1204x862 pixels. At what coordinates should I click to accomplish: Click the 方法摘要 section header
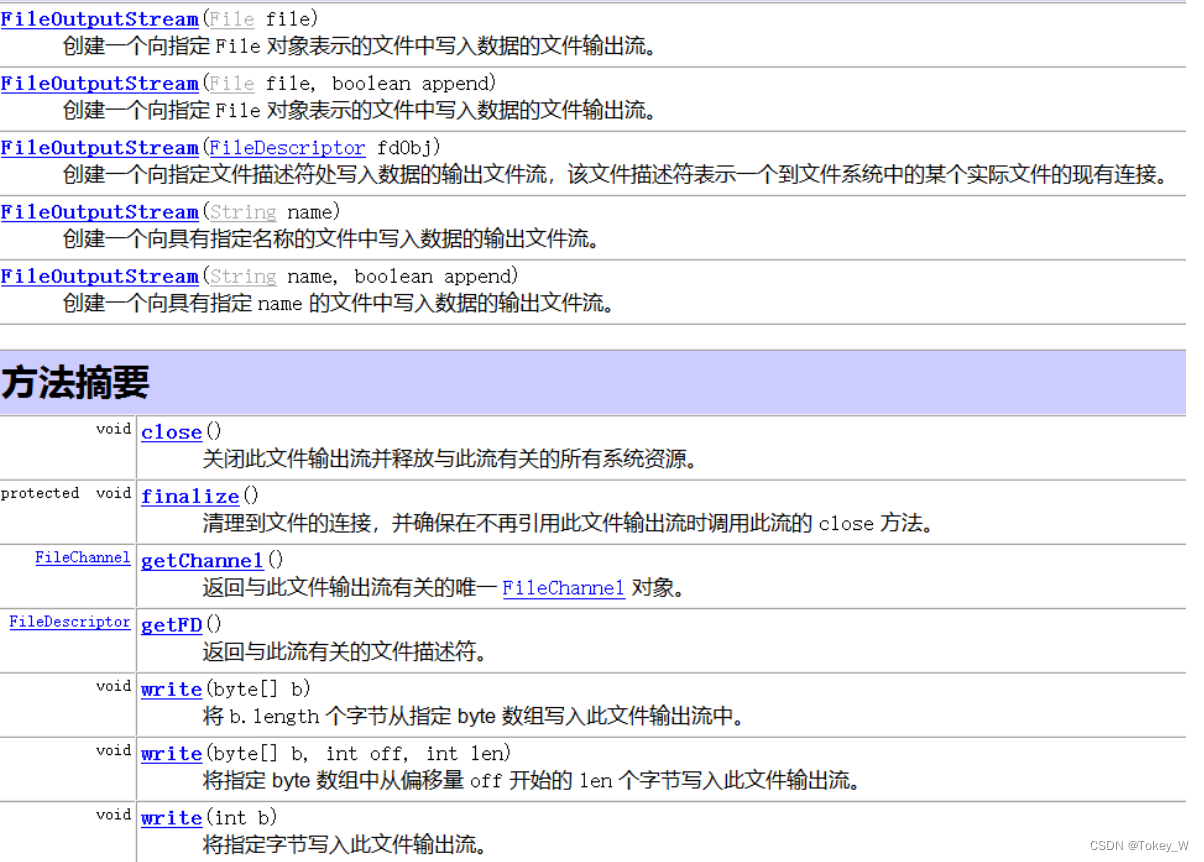75,382
